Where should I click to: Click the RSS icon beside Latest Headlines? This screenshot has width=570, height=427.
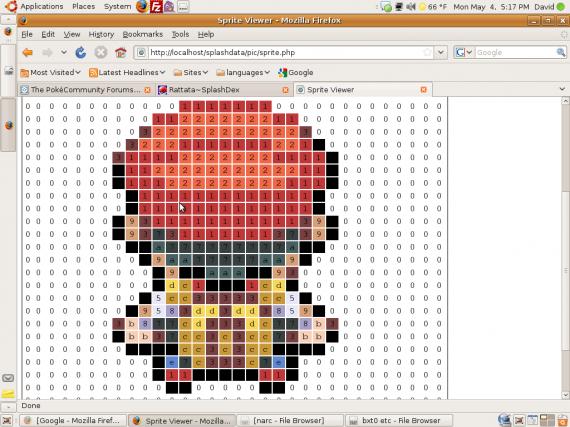(x=93, y=73)
